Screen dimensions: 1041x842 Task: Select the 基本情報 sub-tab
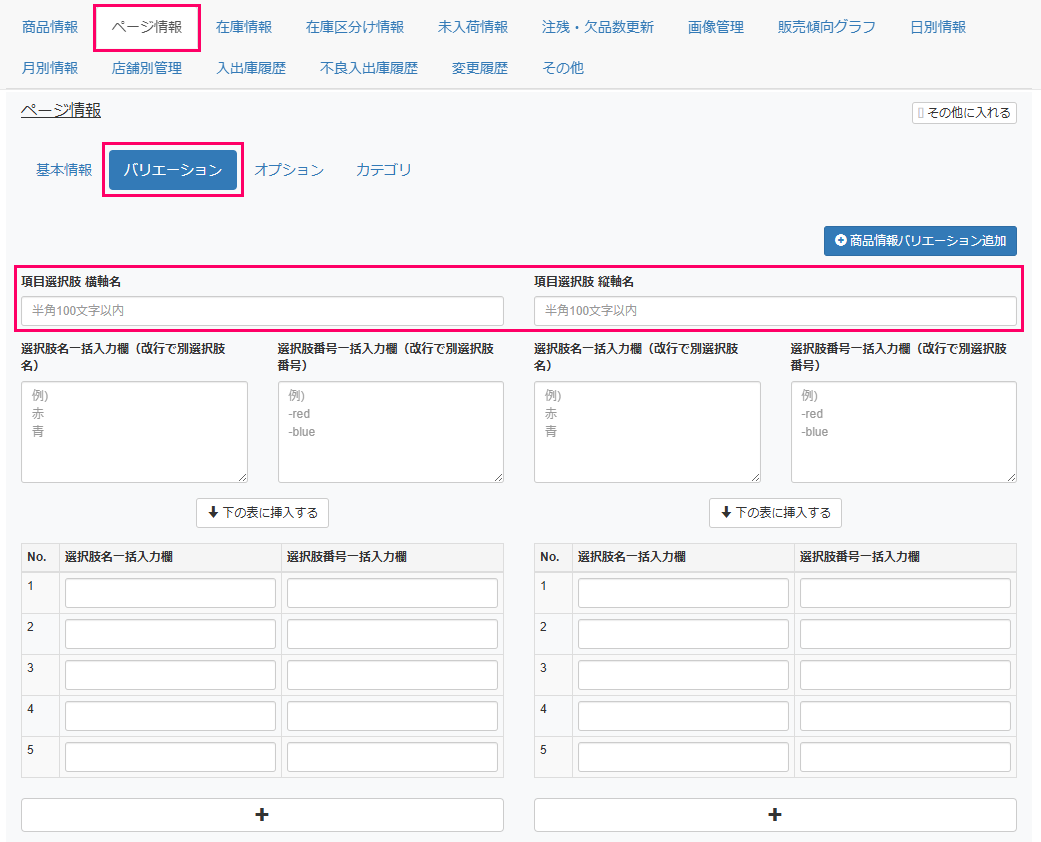pyautogui.click(x=64, y=170)
